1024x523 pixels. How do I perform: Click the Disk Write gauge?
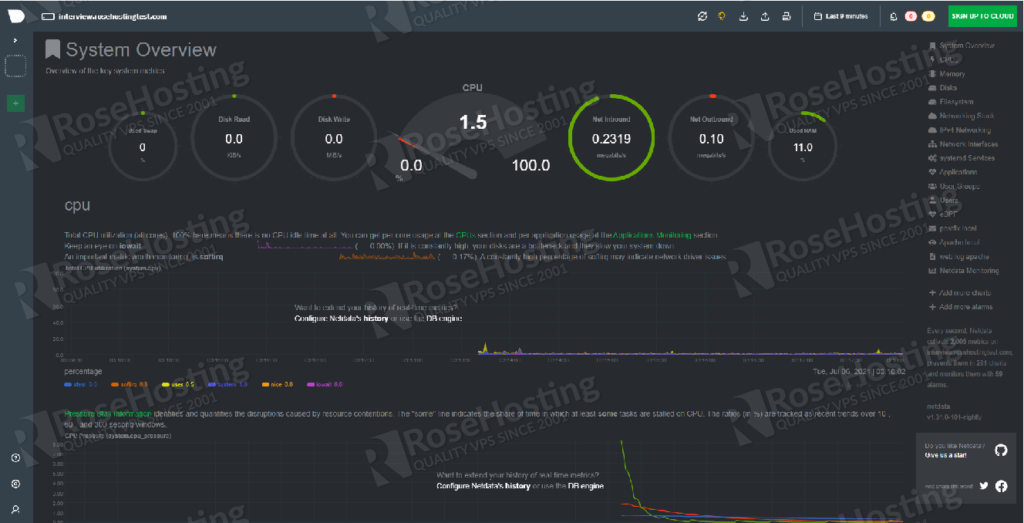(x=334, y=138)
